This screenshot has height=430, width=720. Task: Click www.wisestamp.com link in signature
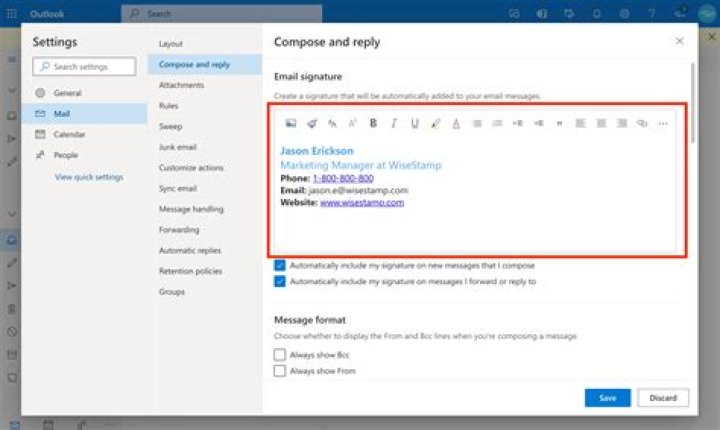tap(362, 203)
